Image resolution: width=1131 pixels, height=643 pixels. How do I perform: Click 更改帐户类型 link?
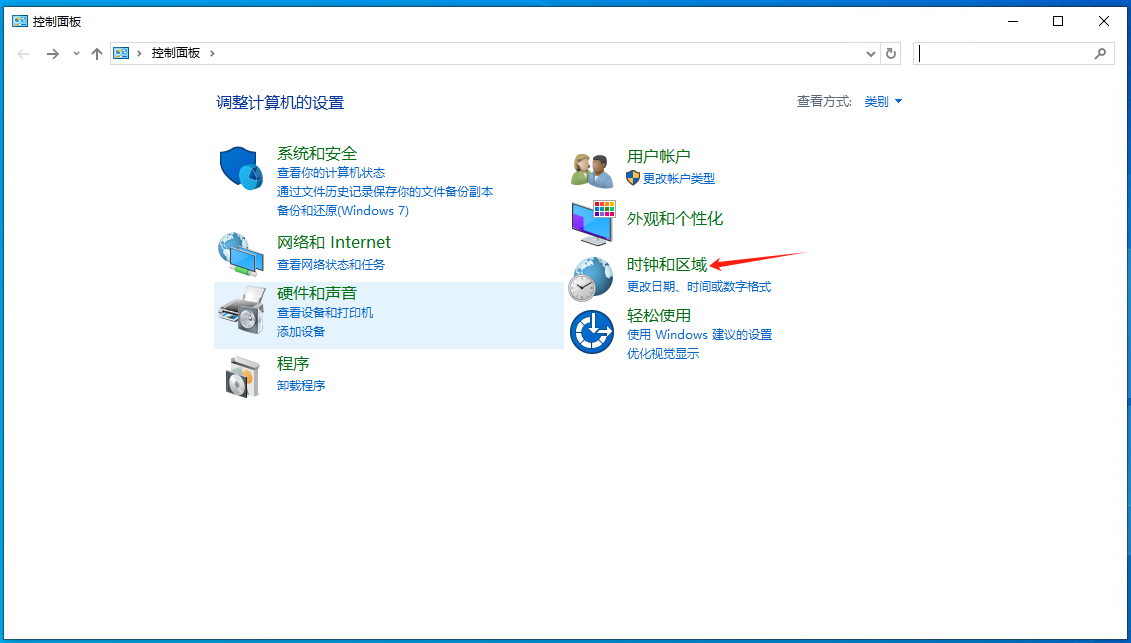click(678, 178)
